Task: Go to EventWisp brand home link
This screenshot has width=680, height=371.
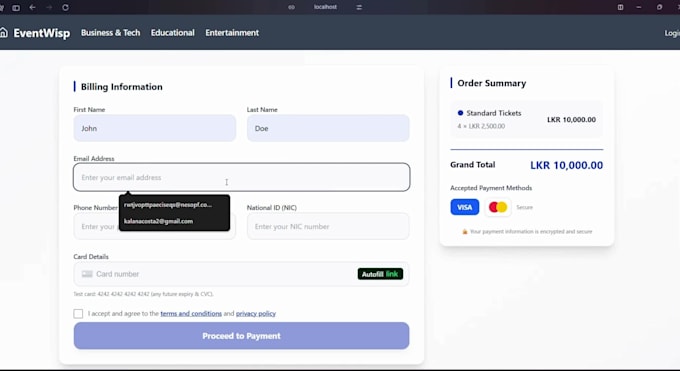Action: coord(42,33)
